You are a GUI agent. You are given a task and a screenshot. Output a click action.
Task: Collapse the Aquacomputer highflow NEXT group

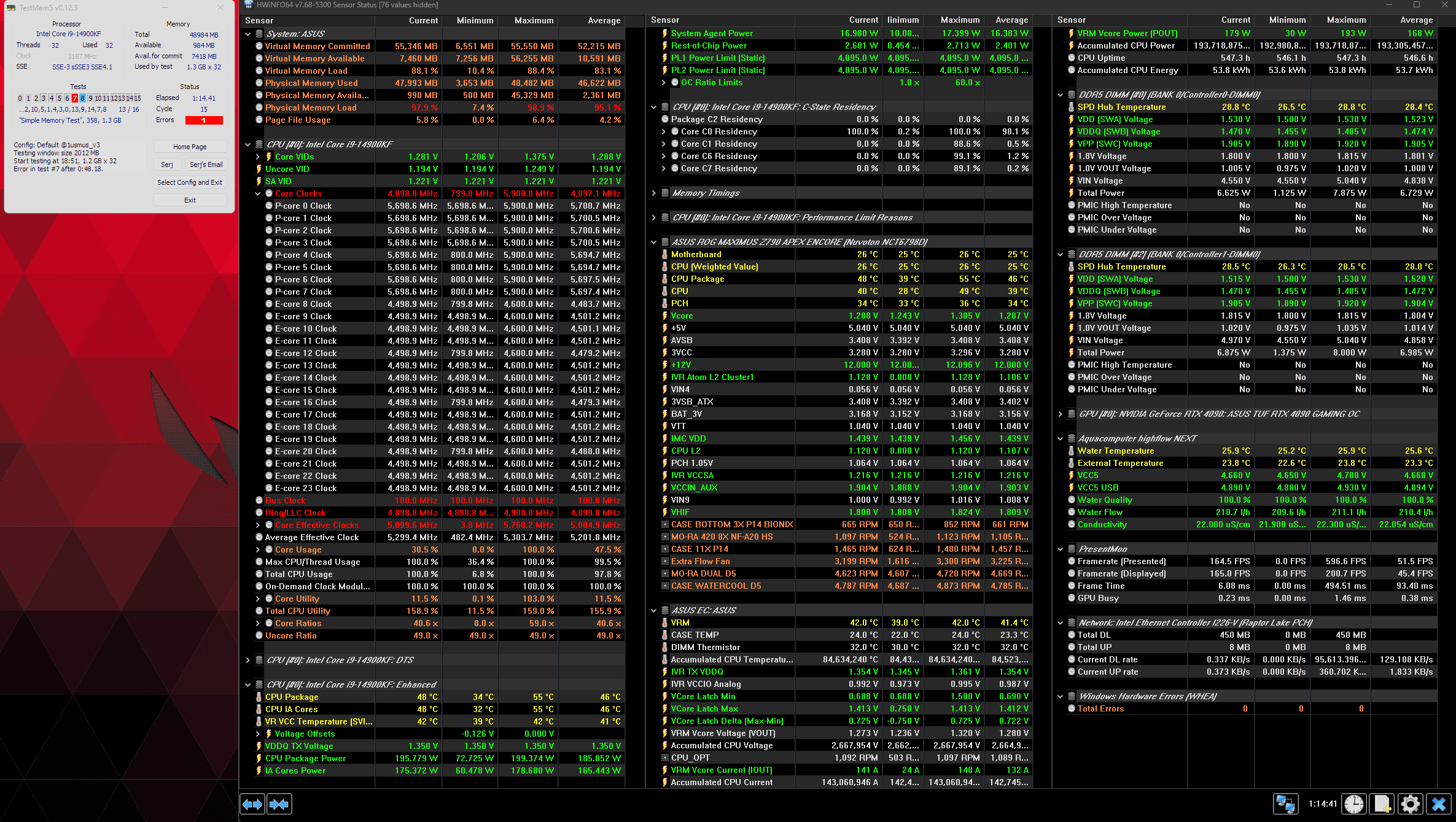tap(1060, 438)
